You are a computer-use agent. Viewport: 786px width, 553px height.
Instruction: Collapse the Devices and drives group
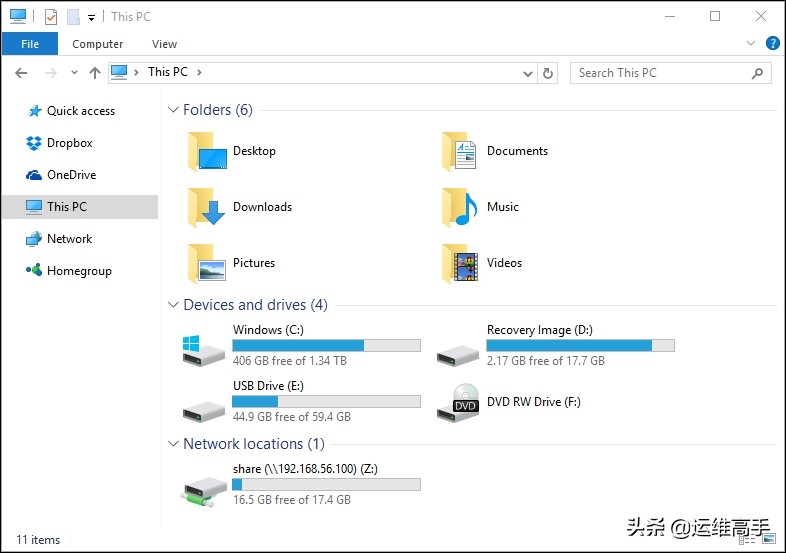[173, 305]
